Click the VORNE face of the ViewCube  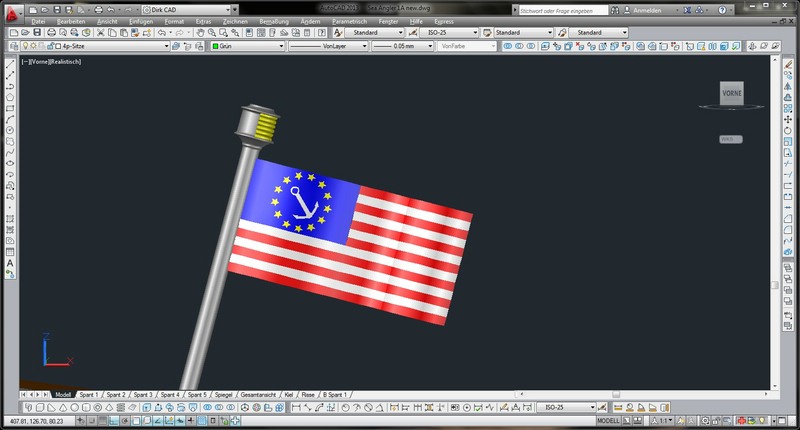click(x=732, y=93)
